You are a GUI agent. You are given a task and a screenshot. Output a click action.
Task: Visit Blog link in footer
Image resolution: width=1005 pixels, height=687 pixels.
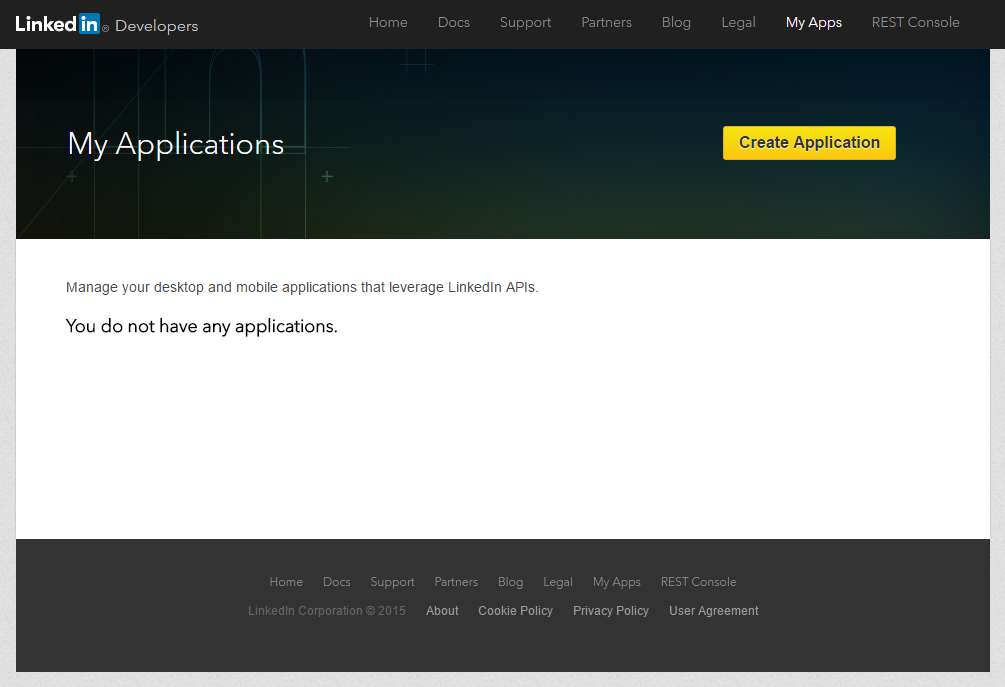[x=510, y=582]
